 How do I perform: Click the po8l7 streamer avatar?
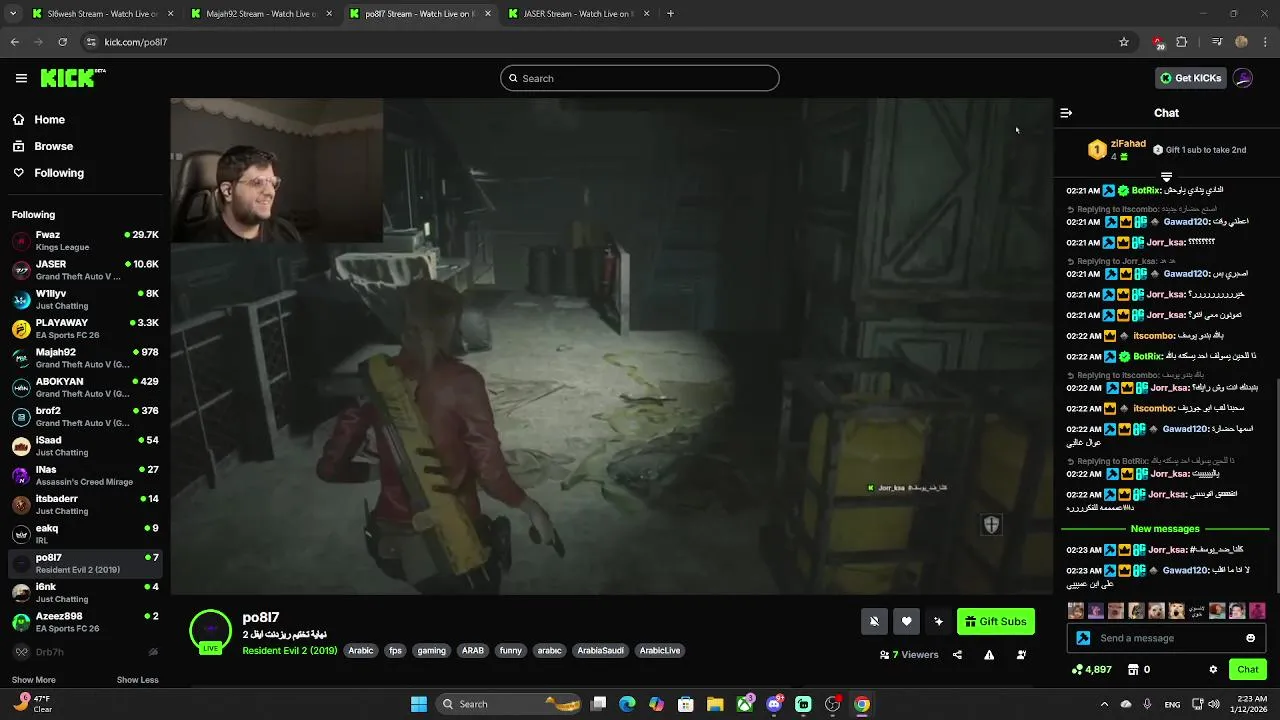point(210,630)
